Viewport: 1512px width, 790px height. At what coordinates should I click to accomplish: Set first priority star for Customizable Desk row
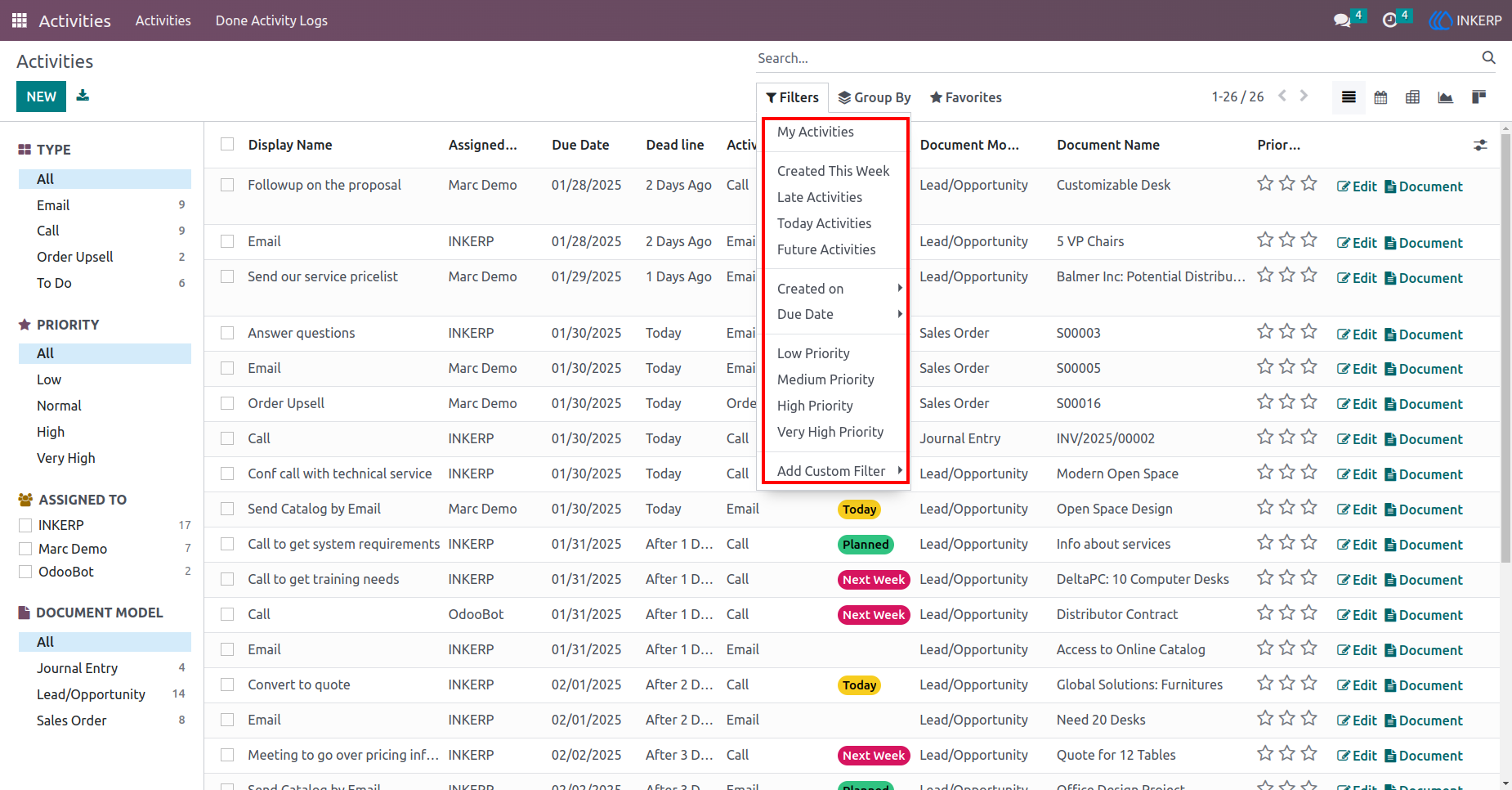[1265, 183]
